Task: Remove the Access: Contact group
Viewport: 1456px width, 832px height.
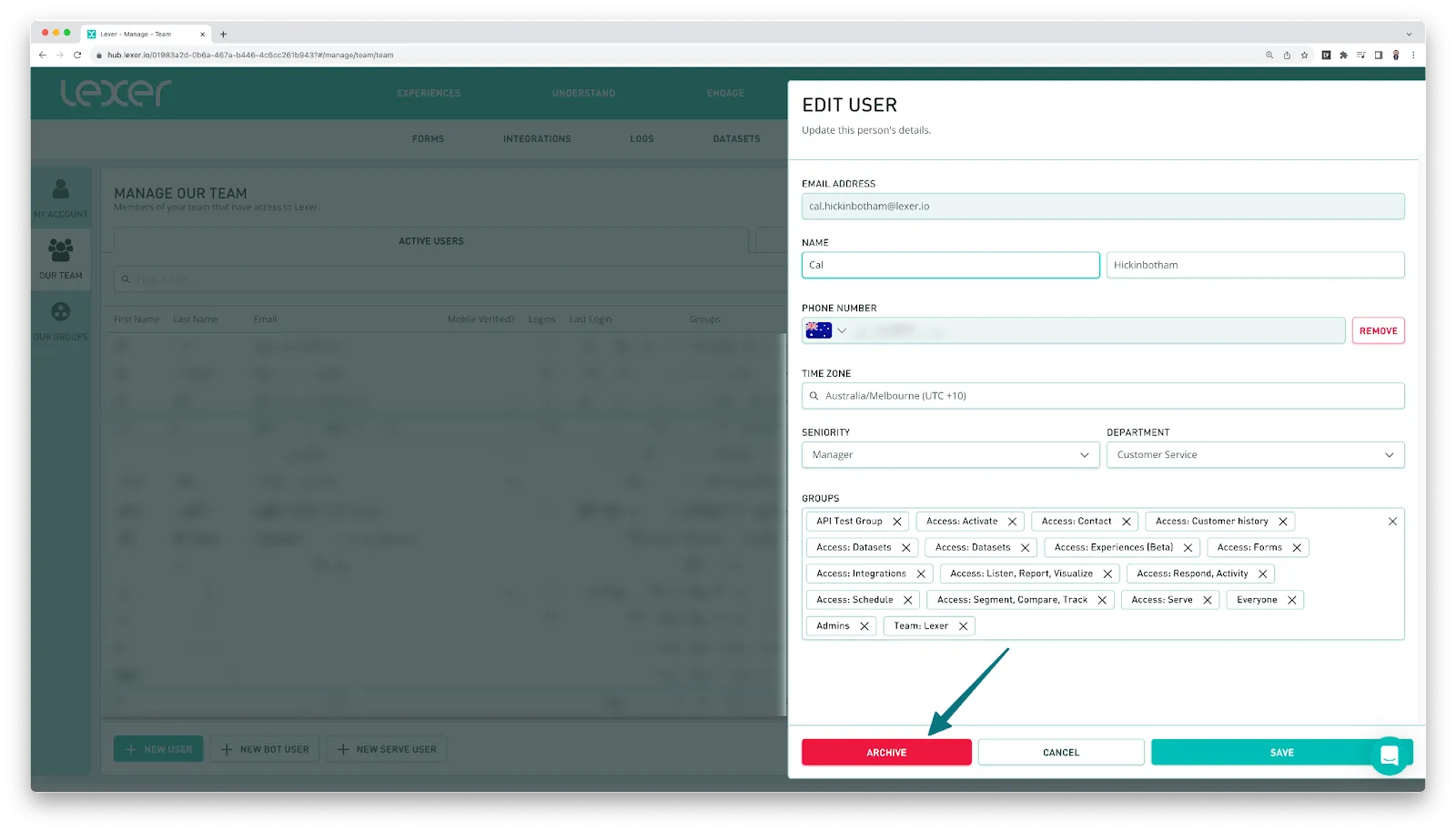Action: pos(1126,522)
